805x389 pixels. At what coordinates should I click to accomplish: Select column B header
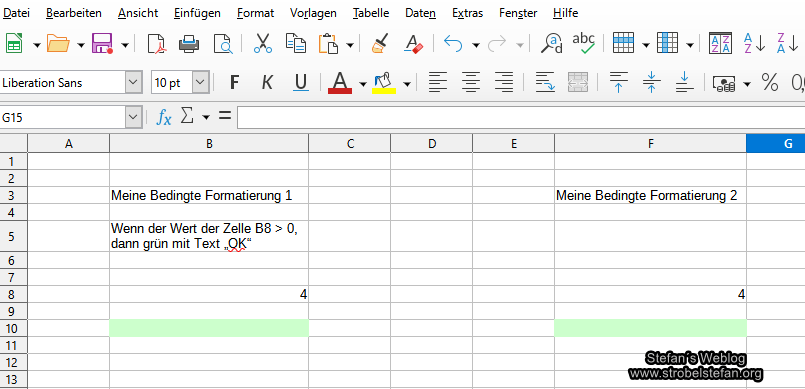(x=209, y=144)
